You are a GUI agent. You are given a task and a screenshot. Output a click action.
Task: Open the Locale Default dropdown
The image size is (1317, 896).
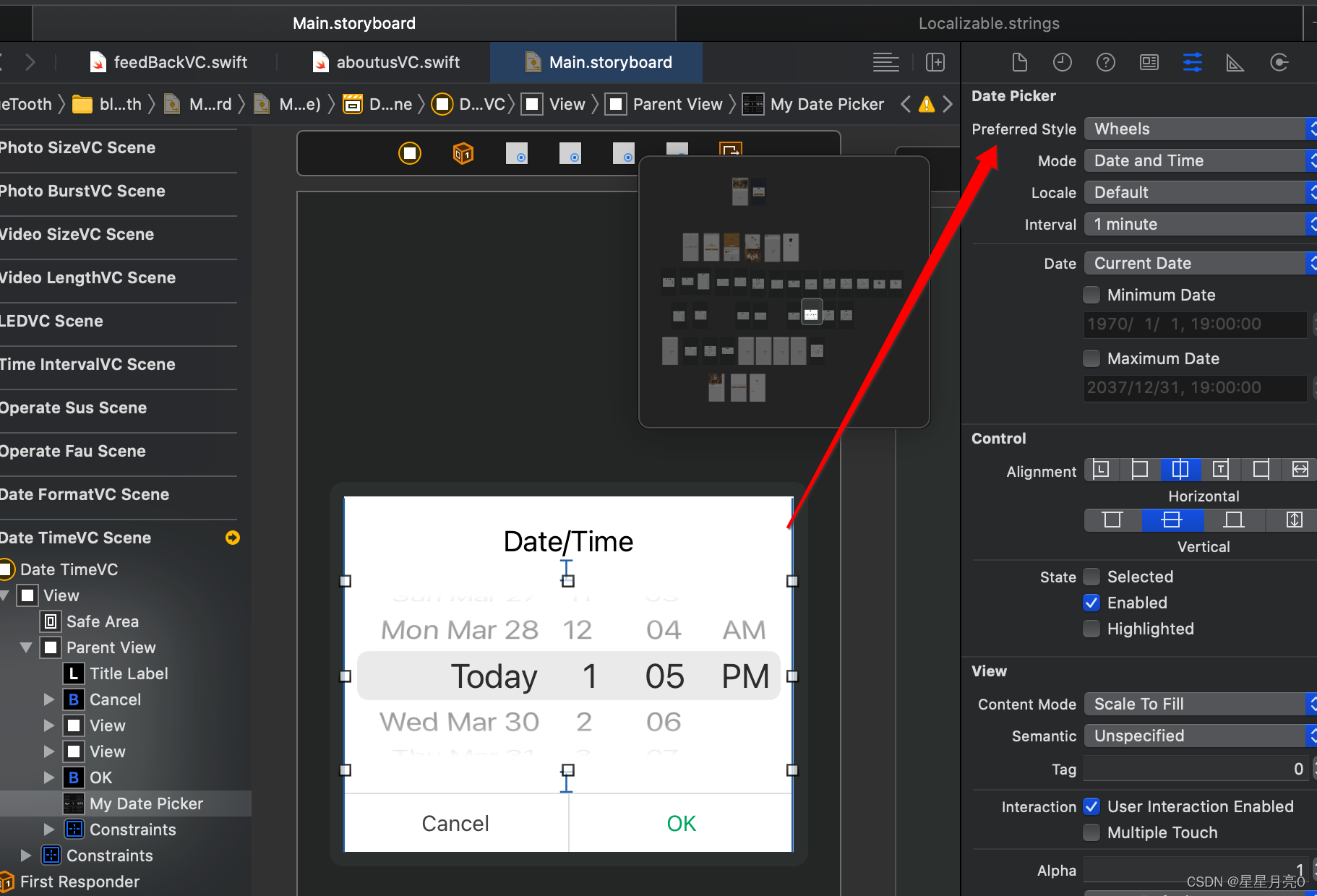pos(1200,192)
